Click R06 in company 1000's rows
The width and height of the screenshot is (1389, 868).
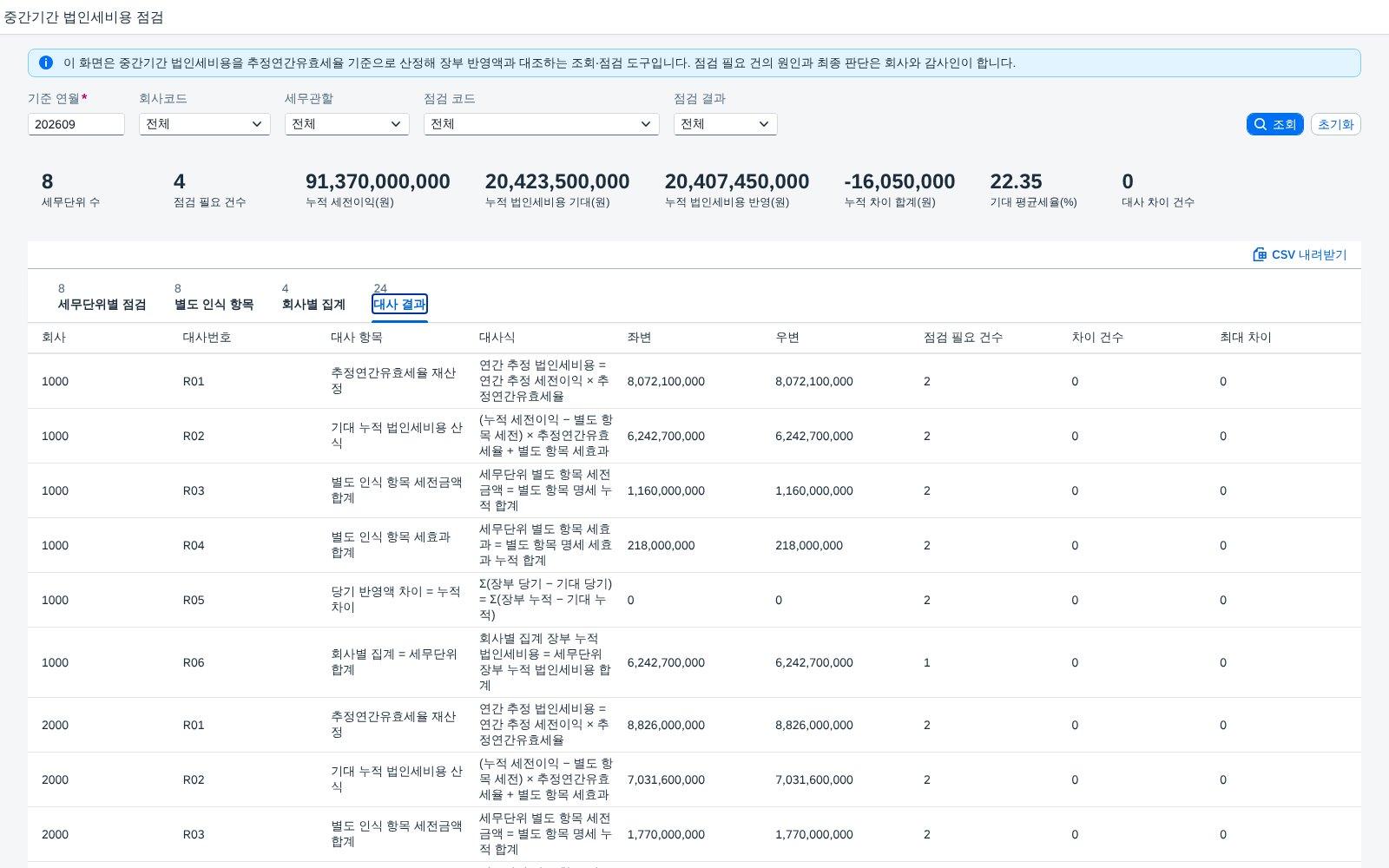(x=194, y=662)
